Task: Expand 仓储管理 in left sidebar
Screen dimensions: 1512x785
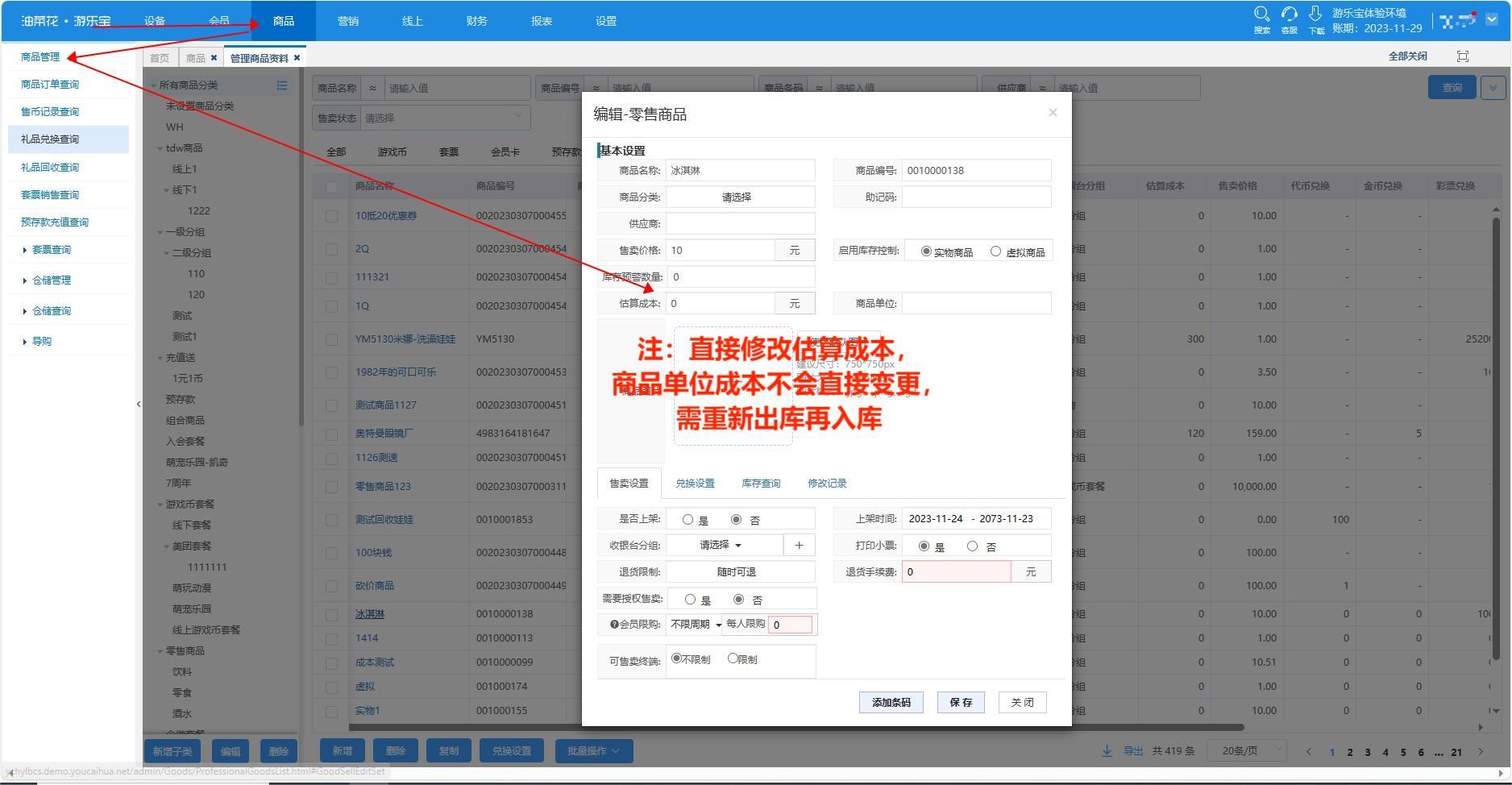Action: (51, 280)
